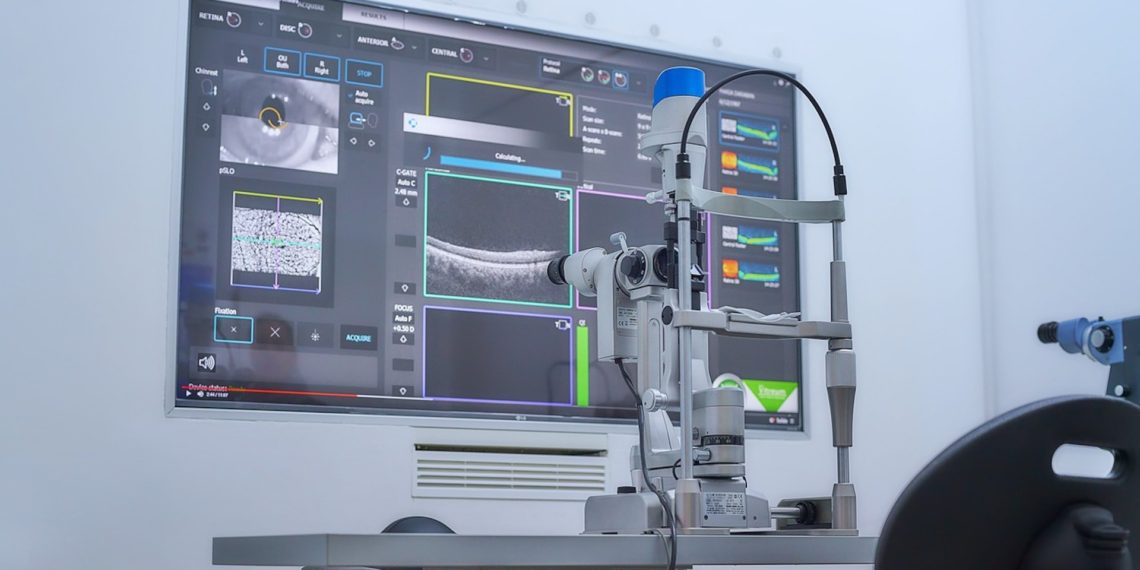The height and width of the screenshot is (570, 1140).
Task: Click the Chinrest head icon
Action: 207,88
